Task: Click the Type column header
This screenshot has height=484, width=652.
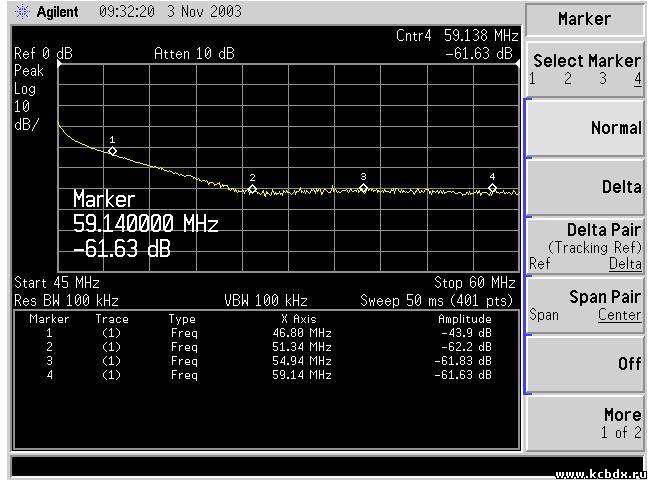Action: 182,319
